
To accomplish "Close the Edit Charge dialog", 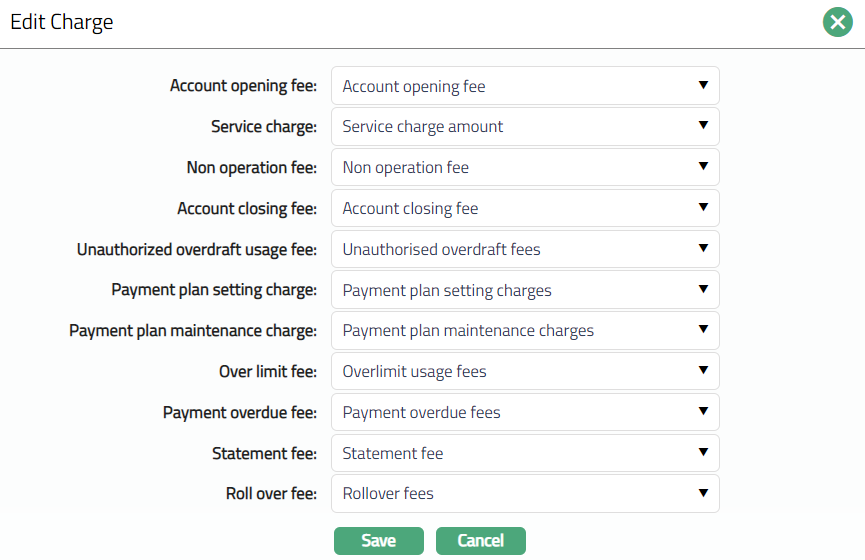I will [x=837, y=22].
